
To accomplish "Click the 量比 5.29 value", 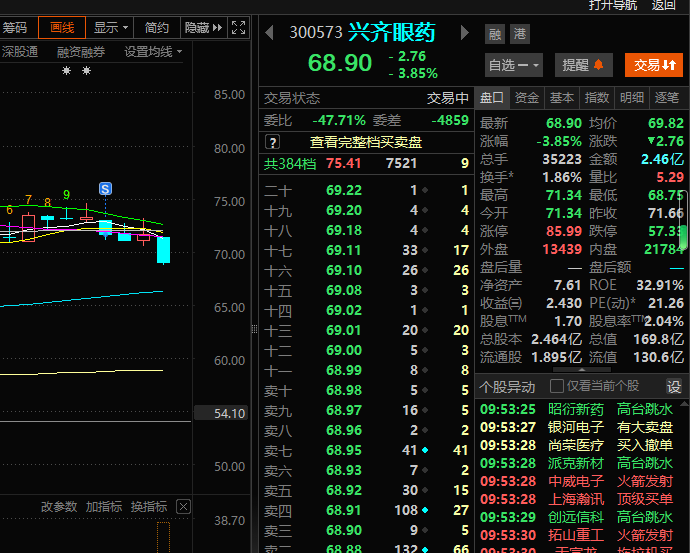I will tap(670, 177).
